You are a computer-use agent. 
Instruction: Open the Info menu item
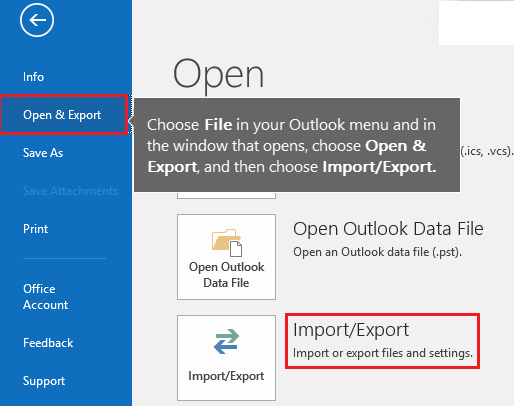coord(33,77)
